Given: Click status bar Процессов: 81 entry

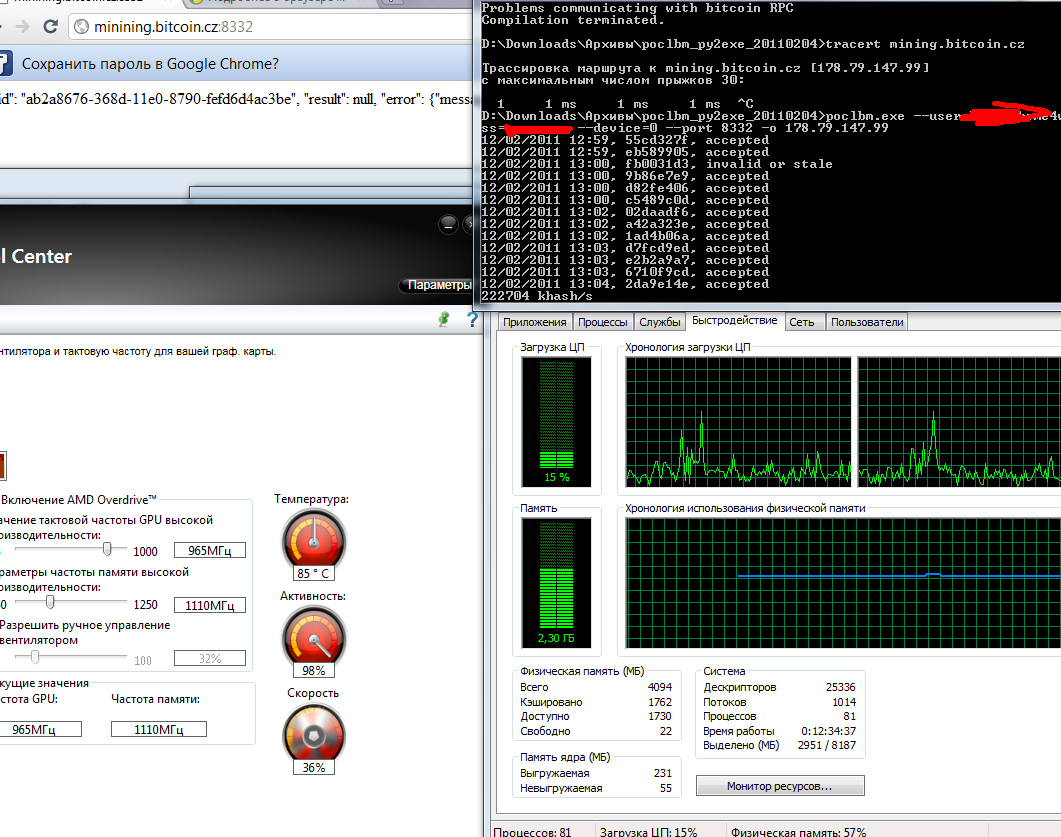Looking at the screenshot, I should coord(533,832).
